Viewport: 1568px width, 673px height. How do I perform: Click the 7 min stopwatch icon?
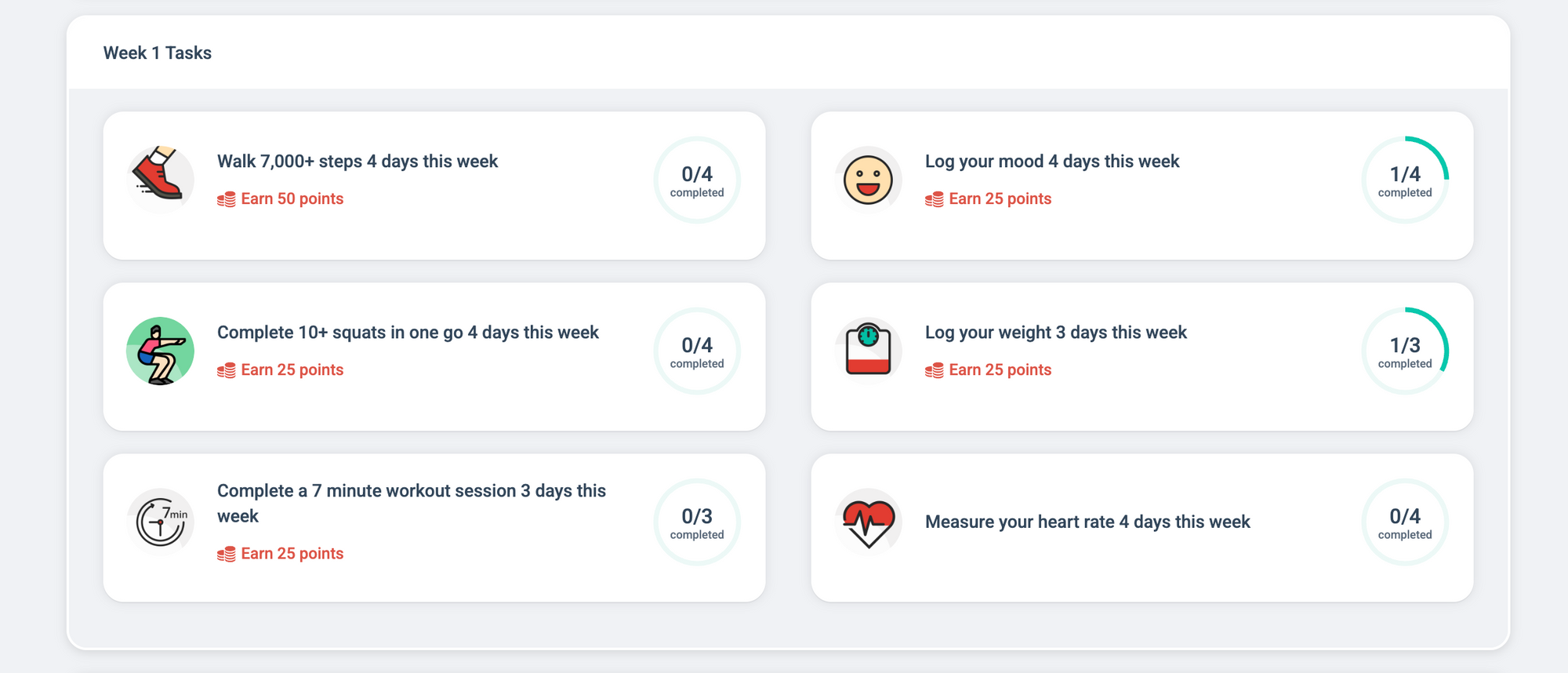[x=161, y=522]
